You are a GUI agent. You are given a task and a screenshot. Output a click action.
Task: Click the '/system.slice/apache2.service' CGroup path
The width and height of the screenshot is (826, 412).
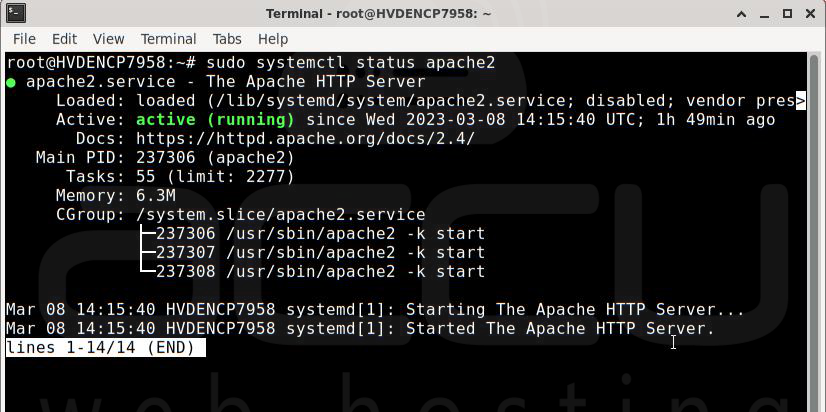281,214
